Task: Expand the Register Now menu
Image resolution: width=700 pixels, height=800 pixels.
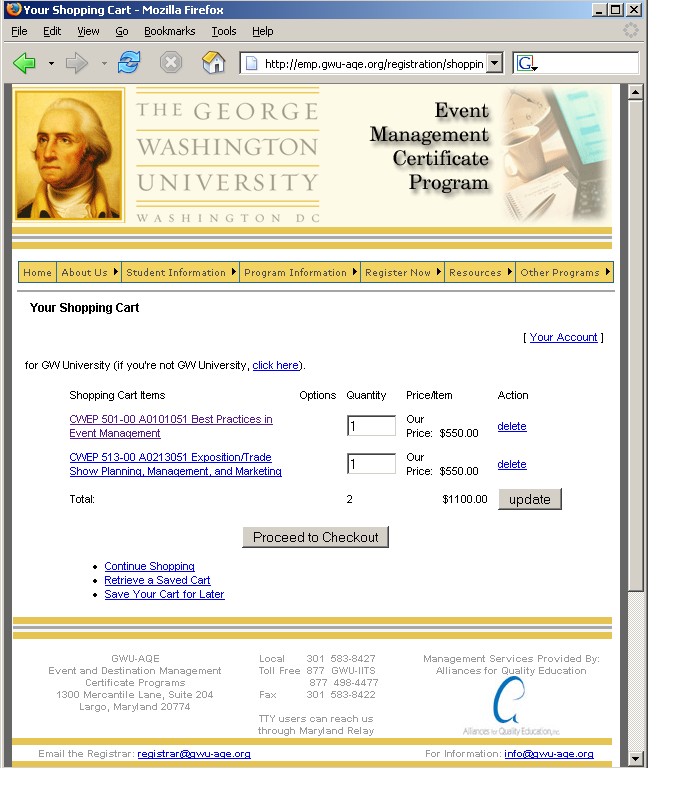Action: [403, 272]
